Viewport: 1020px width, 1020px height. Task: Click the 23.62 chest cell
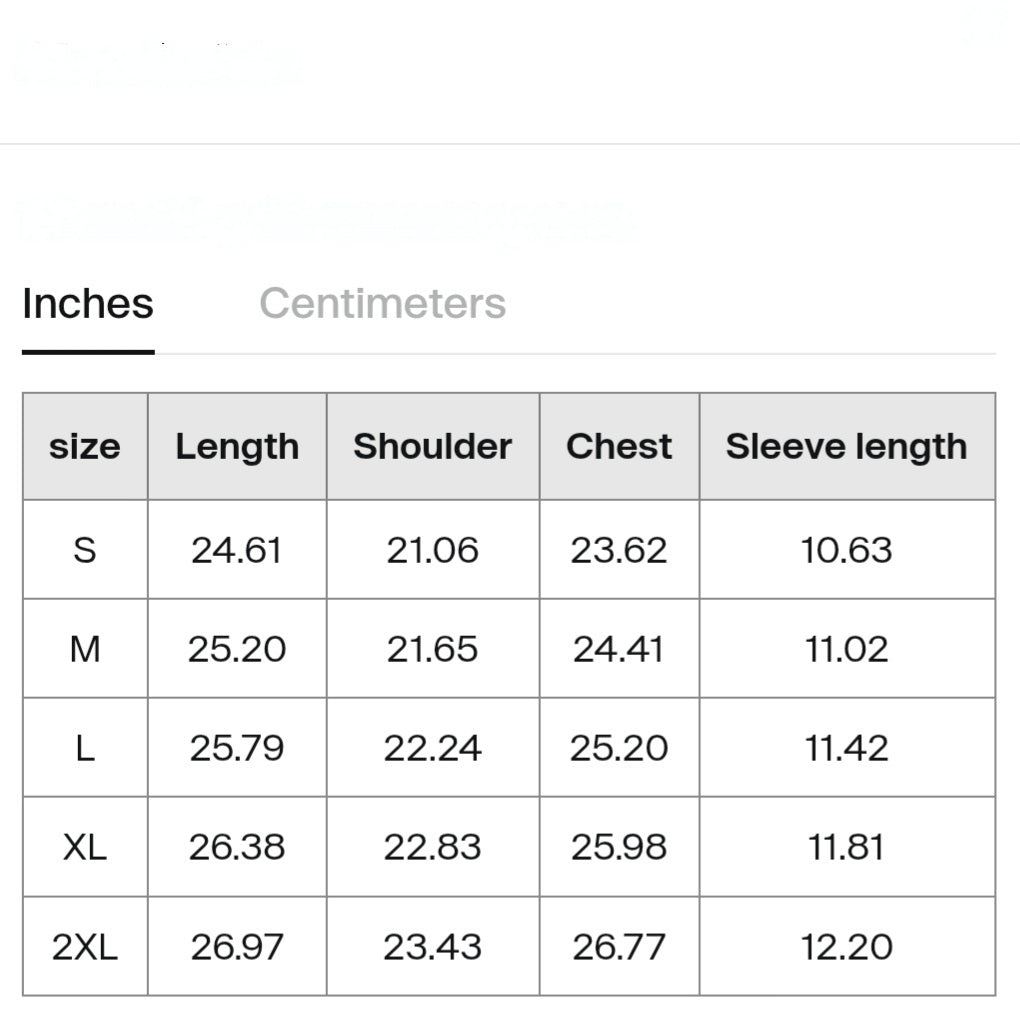pos(619,550)
